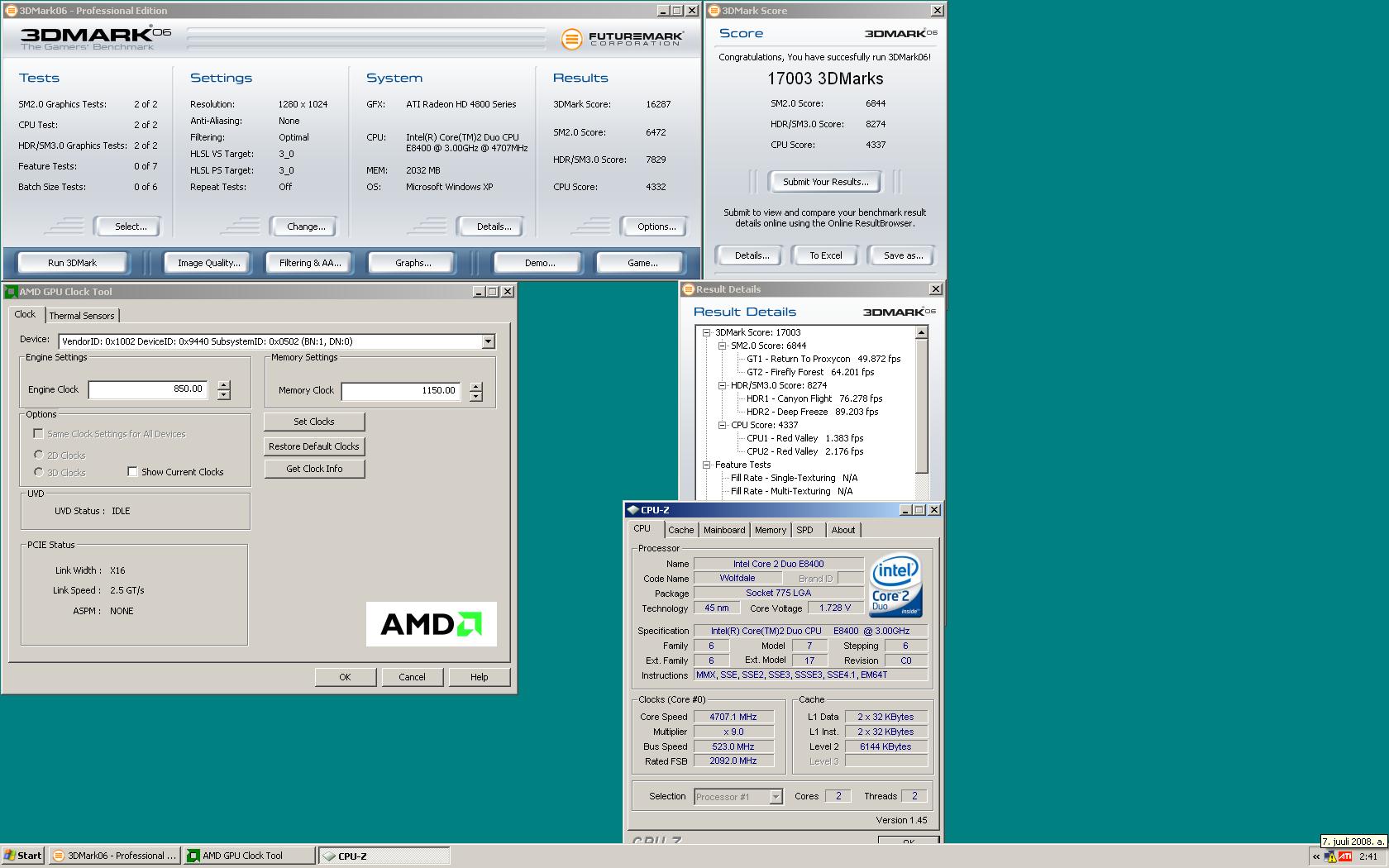This screenshot has height=868, width=1389.
Task: Collapse the SM2.0 Score: 6844 node
Action: [722, 346]
